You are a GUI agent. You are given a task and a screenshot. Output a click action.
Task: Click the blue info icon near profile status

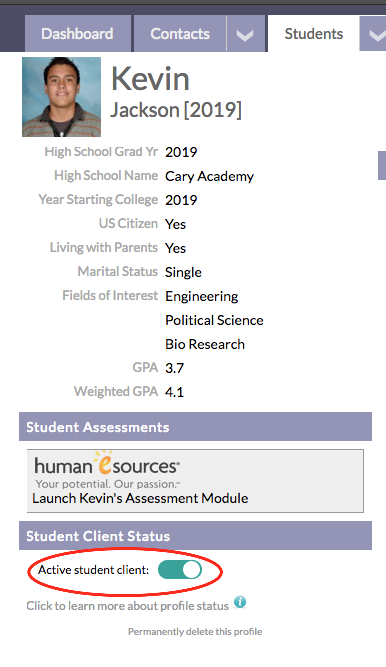240,602
